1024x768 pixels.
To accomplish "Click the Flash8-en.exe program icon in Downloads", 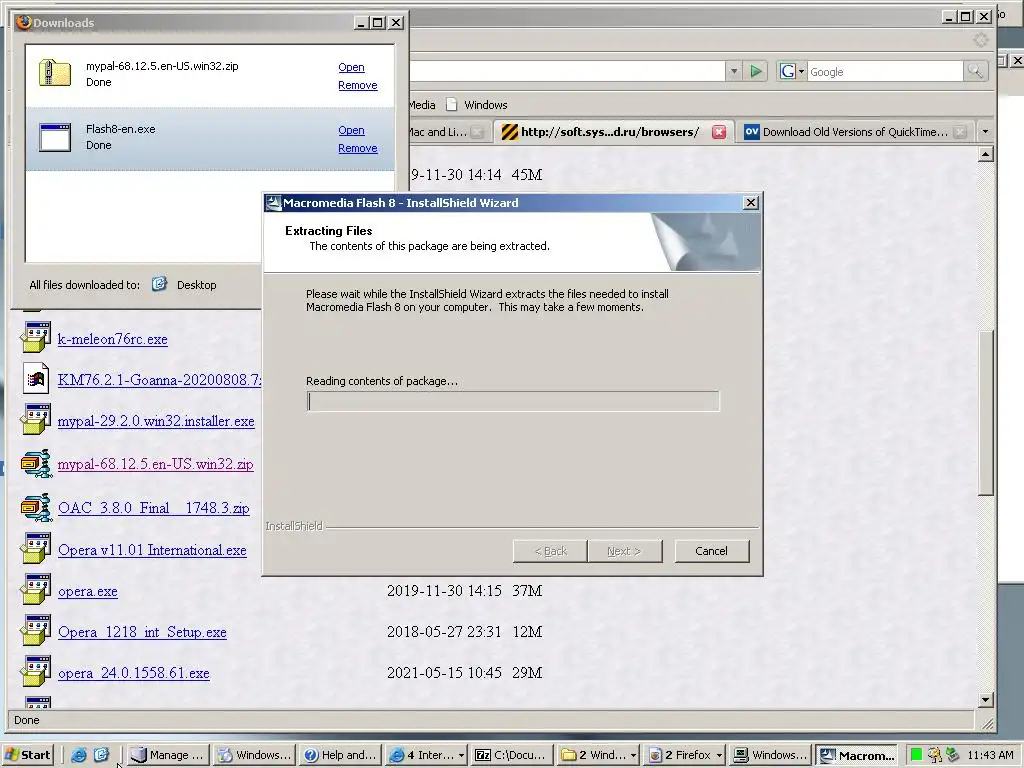I will [x=55, y=137].
